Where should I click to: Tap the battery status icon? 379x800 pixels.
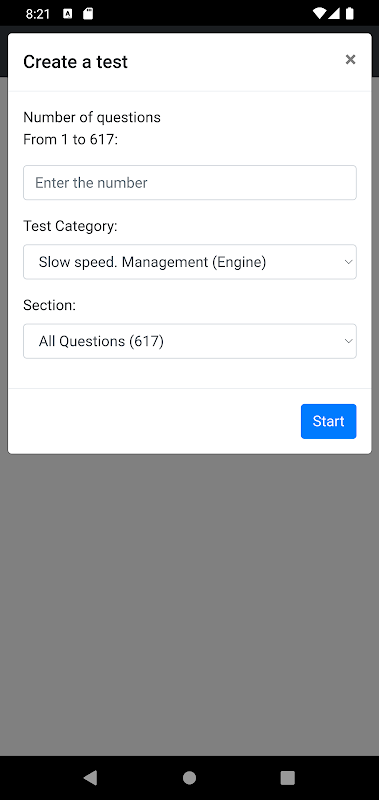pos(349,14)
